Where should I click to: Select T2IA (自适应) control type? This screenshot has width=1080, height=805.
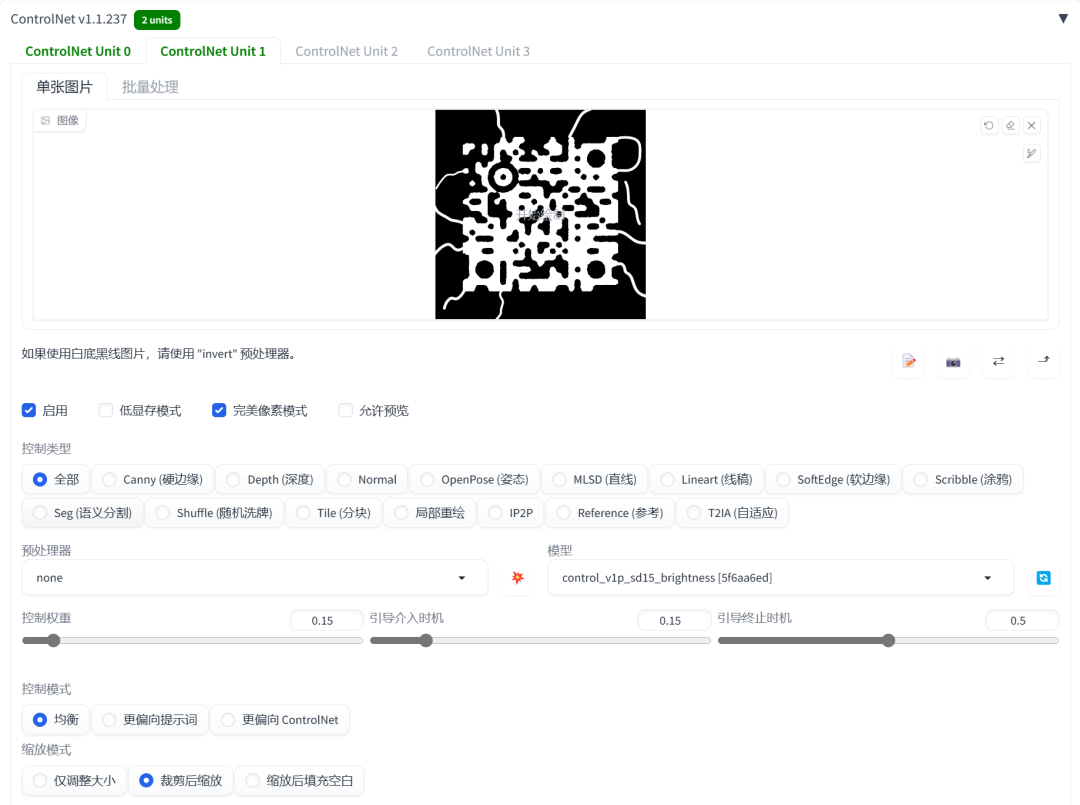[x=732, y=513]
